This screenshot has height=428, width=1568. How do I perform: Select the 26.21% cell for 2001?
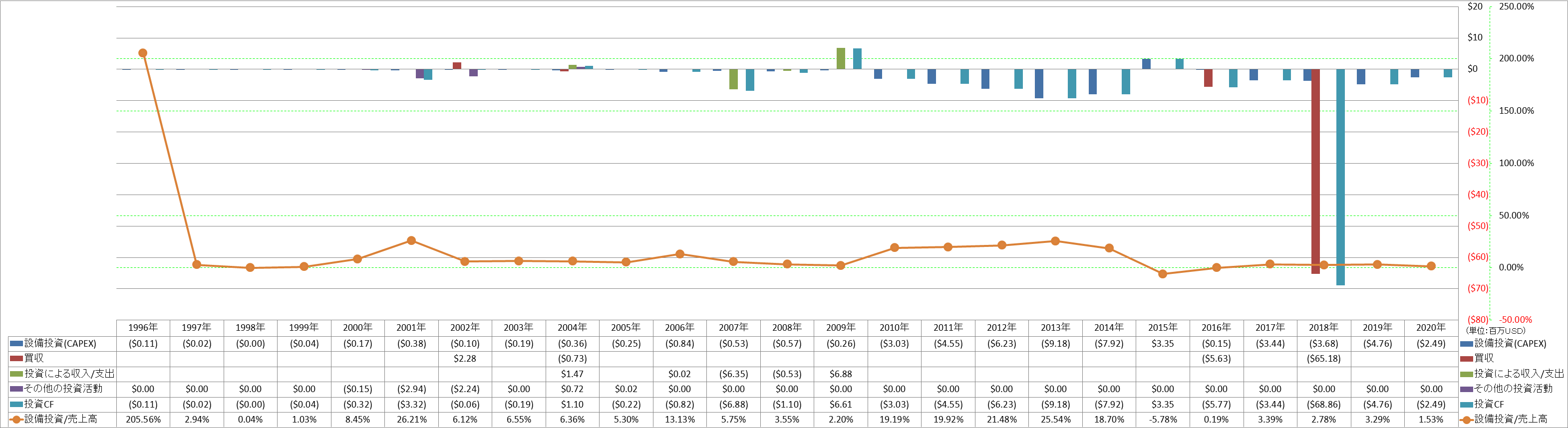tap(411, 420)
